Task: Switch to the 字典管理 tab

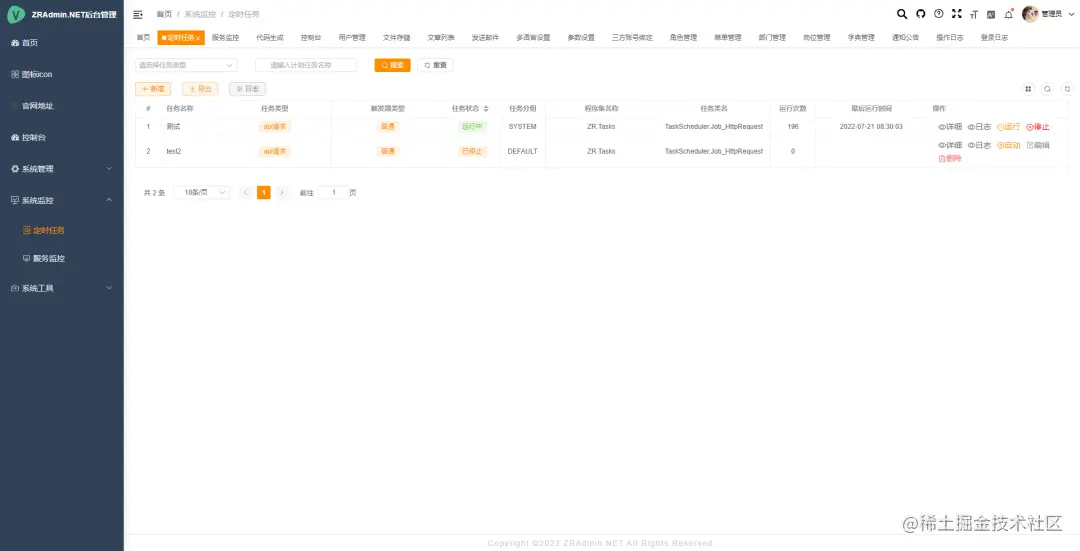Action: point(861,38)
